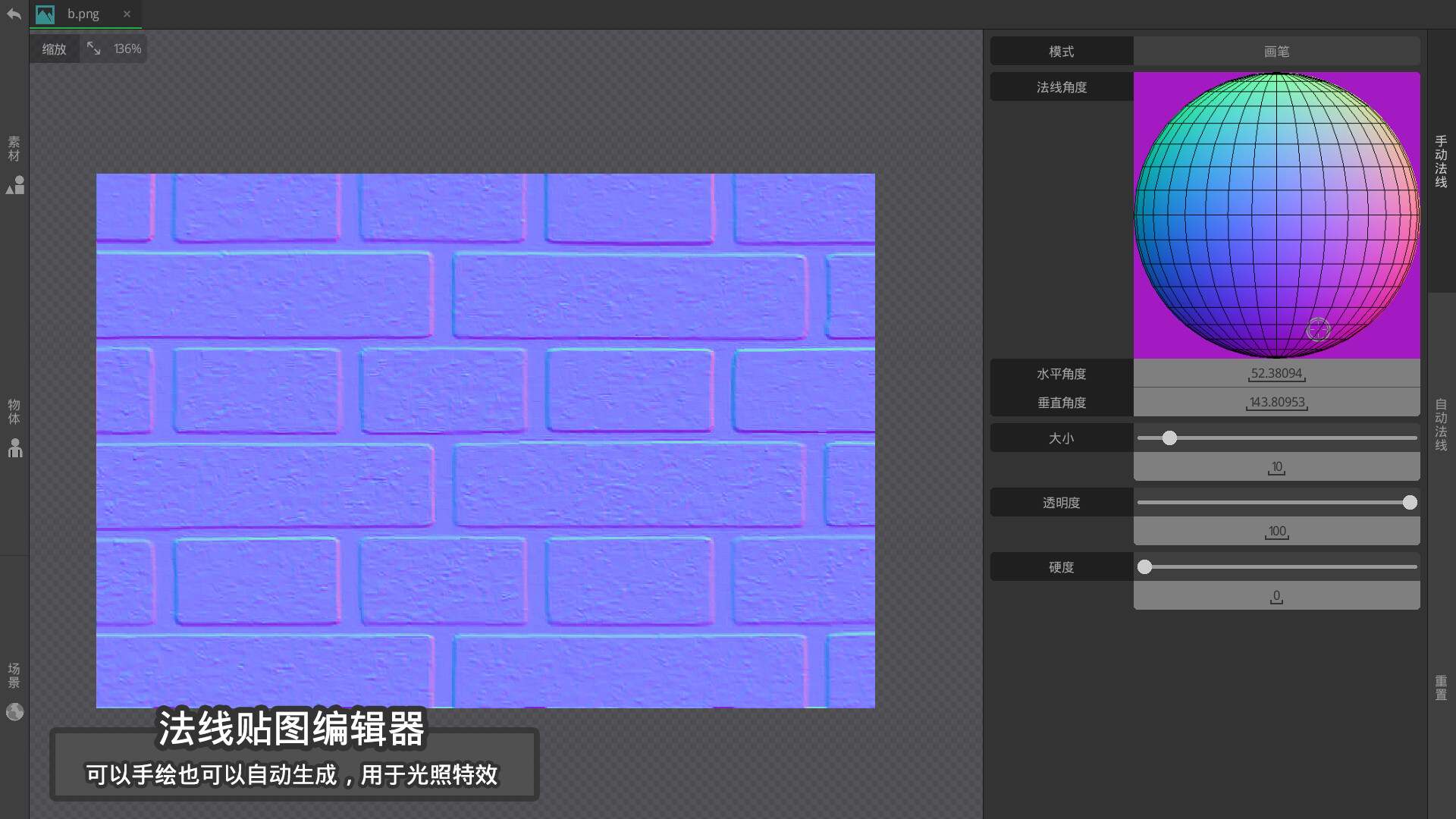
Task: Click the 硬度 hardness slider handle
Action: [x=1145, y=567]
